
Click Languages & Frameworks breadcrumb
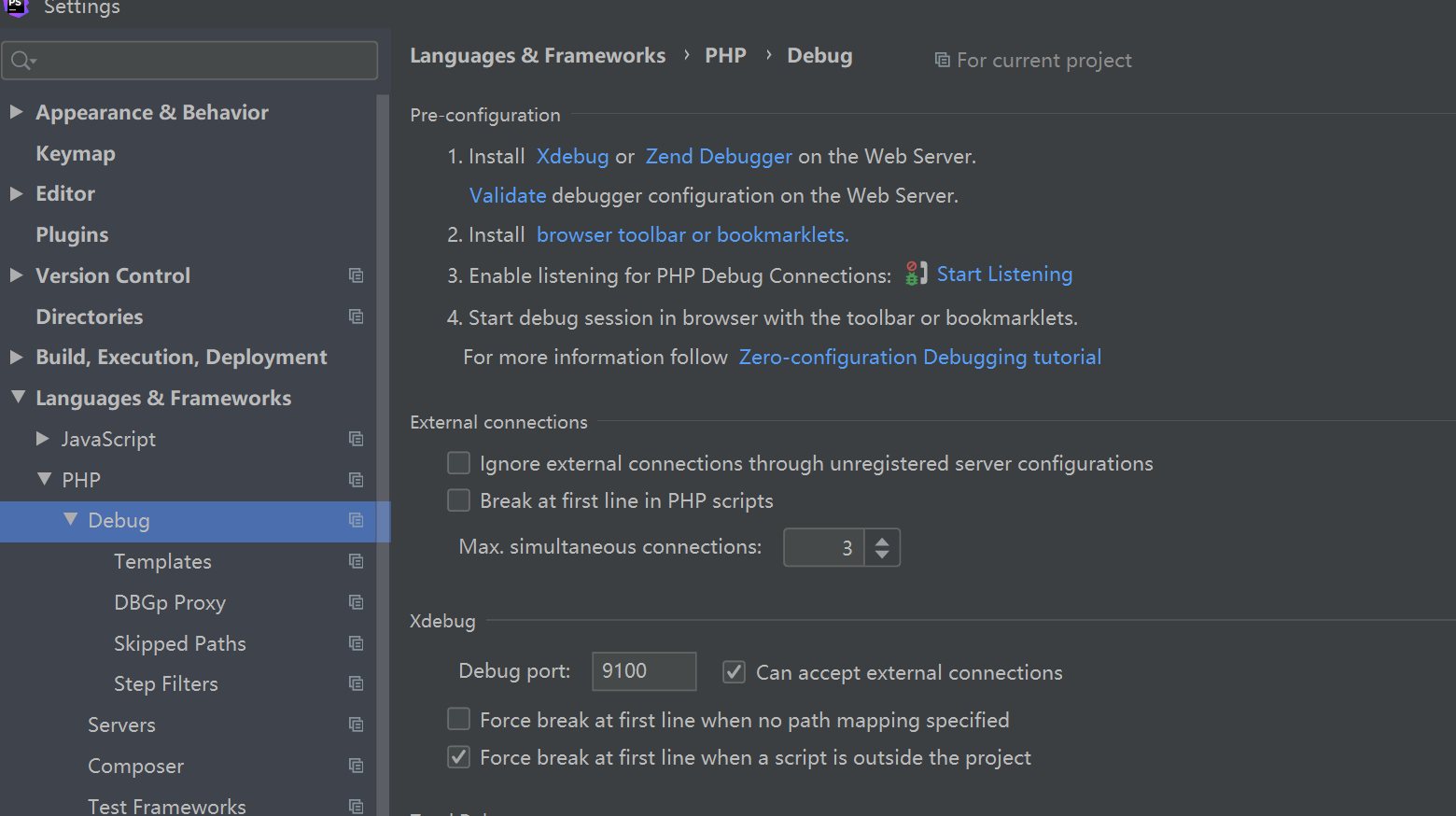[x=538, y=56]
